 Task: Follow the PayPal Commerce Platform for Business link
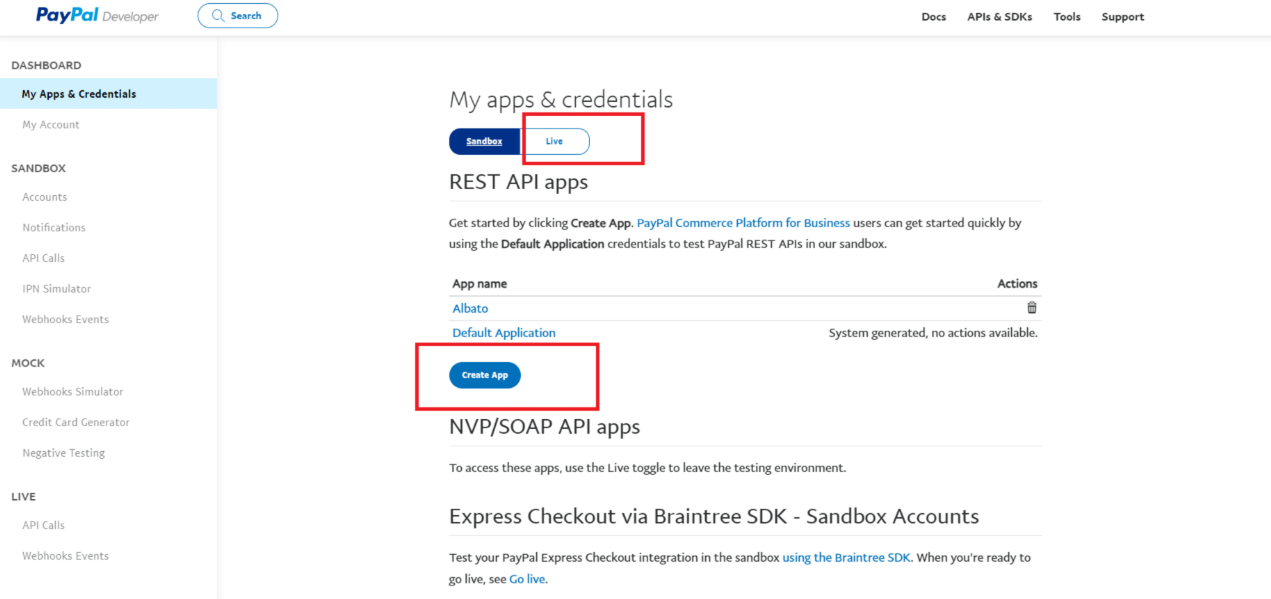(743, 223)
